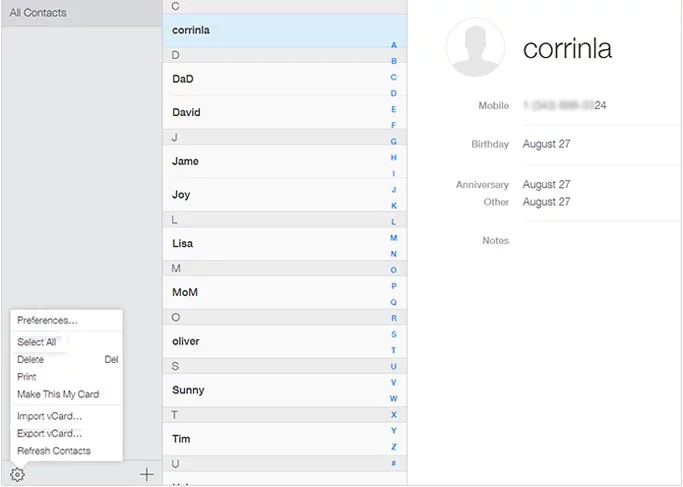683x487 pixels.
Task: Choose Select All in popup menu
Action: (37, 342)
